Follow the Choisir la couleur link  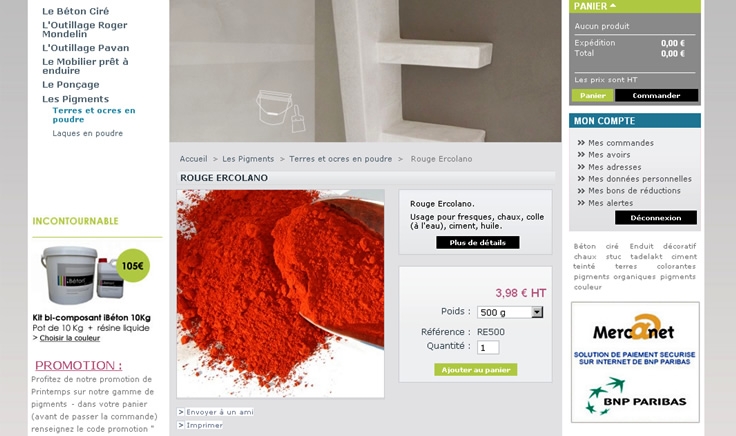(70, 338)
